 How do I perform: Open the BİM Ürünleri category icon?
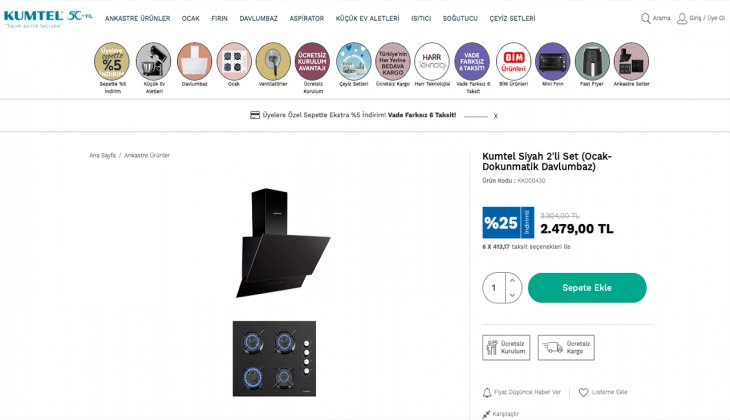512,61
